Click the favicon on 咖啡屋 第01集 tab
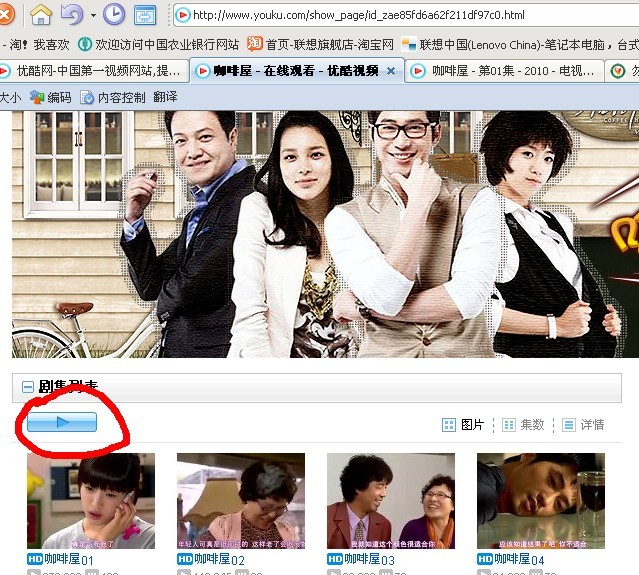The height and width of the screenshot is (575, 639). (x=418, y=72)
